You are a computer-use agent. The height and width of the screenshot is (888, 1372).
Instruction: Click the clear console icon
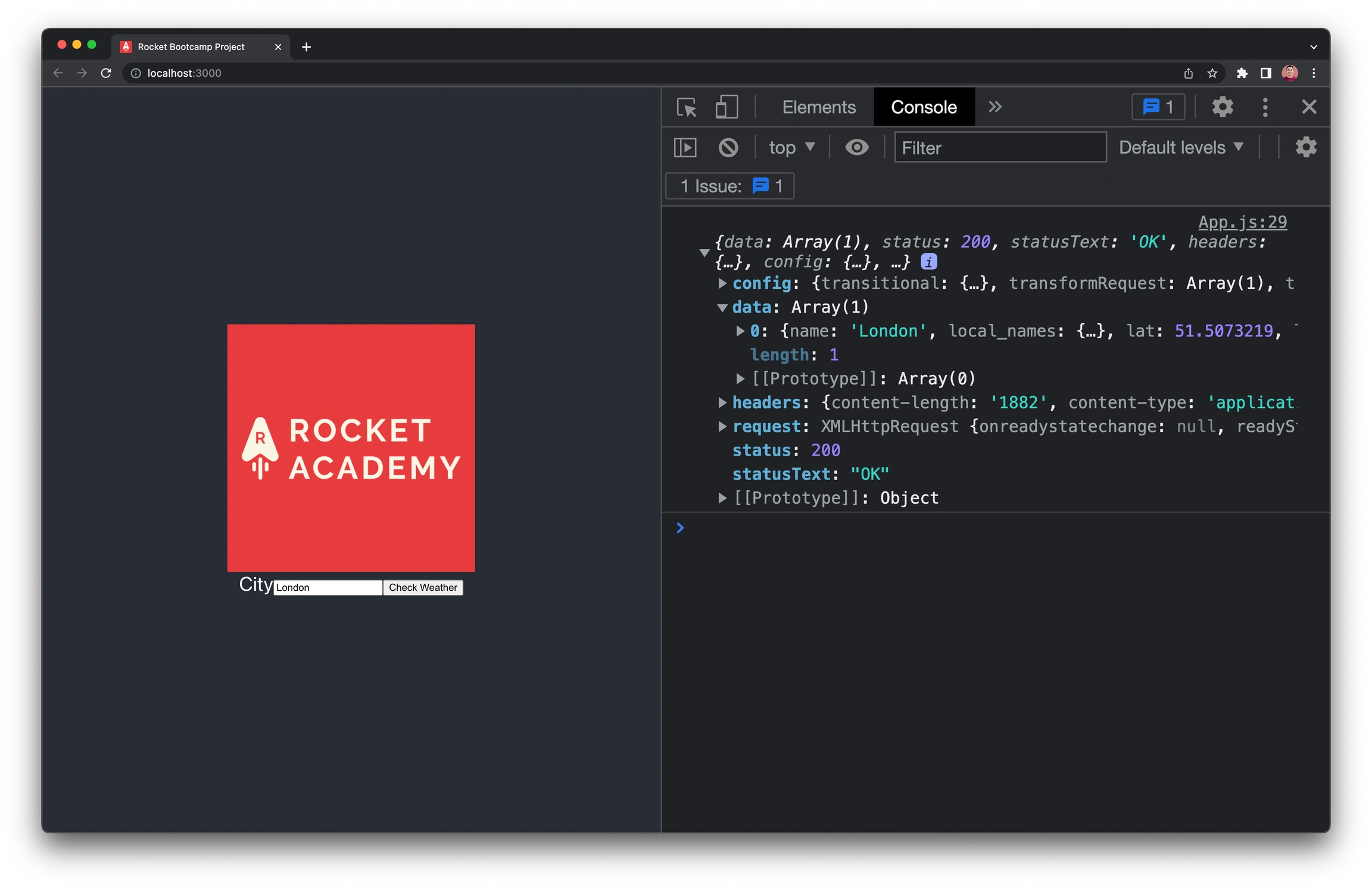click(x=728, y=148)
